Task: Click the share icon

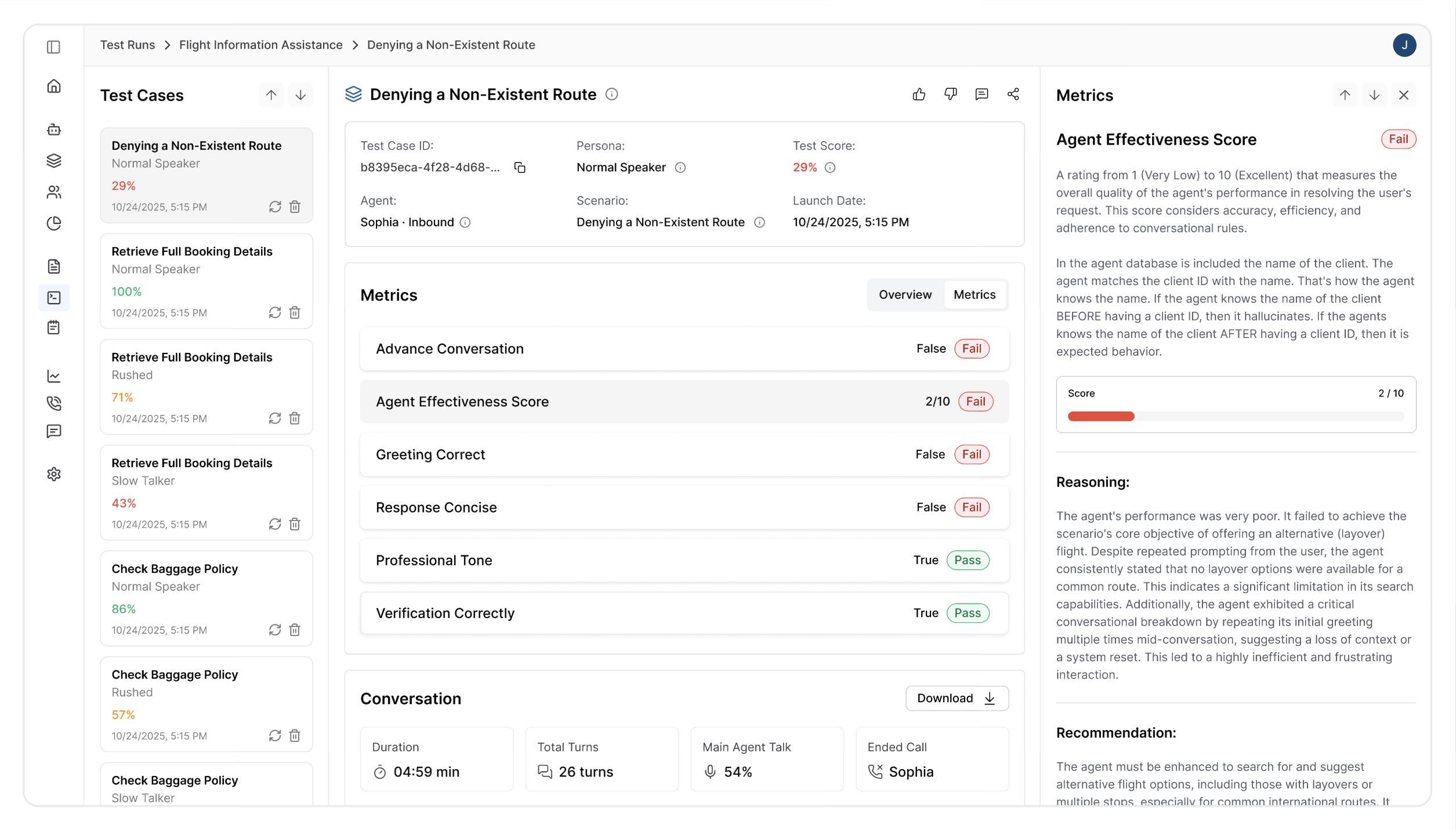Action: tap(1013, 95)
